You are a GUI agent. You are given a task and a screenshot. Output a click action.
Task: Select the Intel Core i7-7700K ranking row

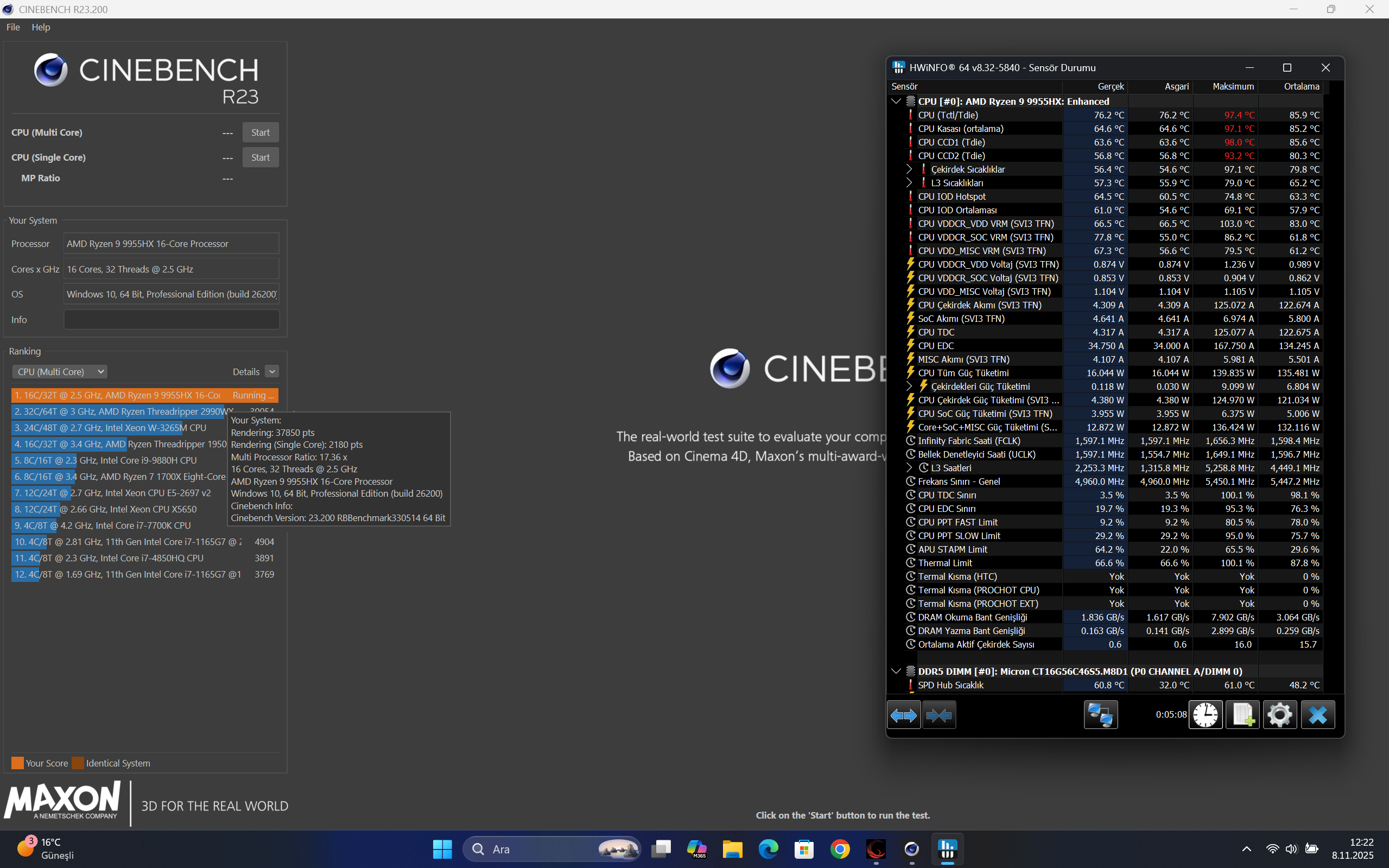point(119,525)
